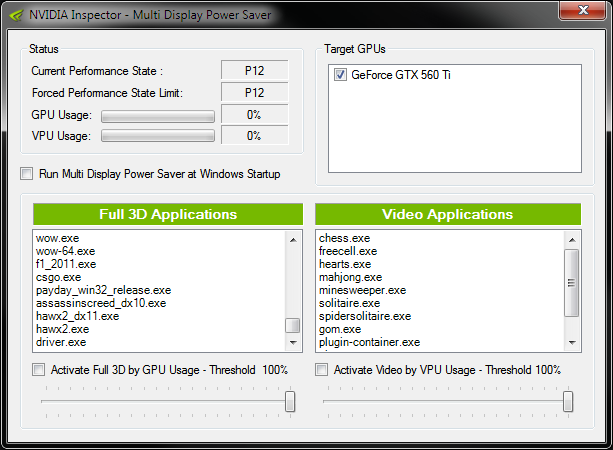Image resolution: width=613 pixels, height=450 pixels.
Task: Select hearts.exe entry
Action: (x=345, y=264)
